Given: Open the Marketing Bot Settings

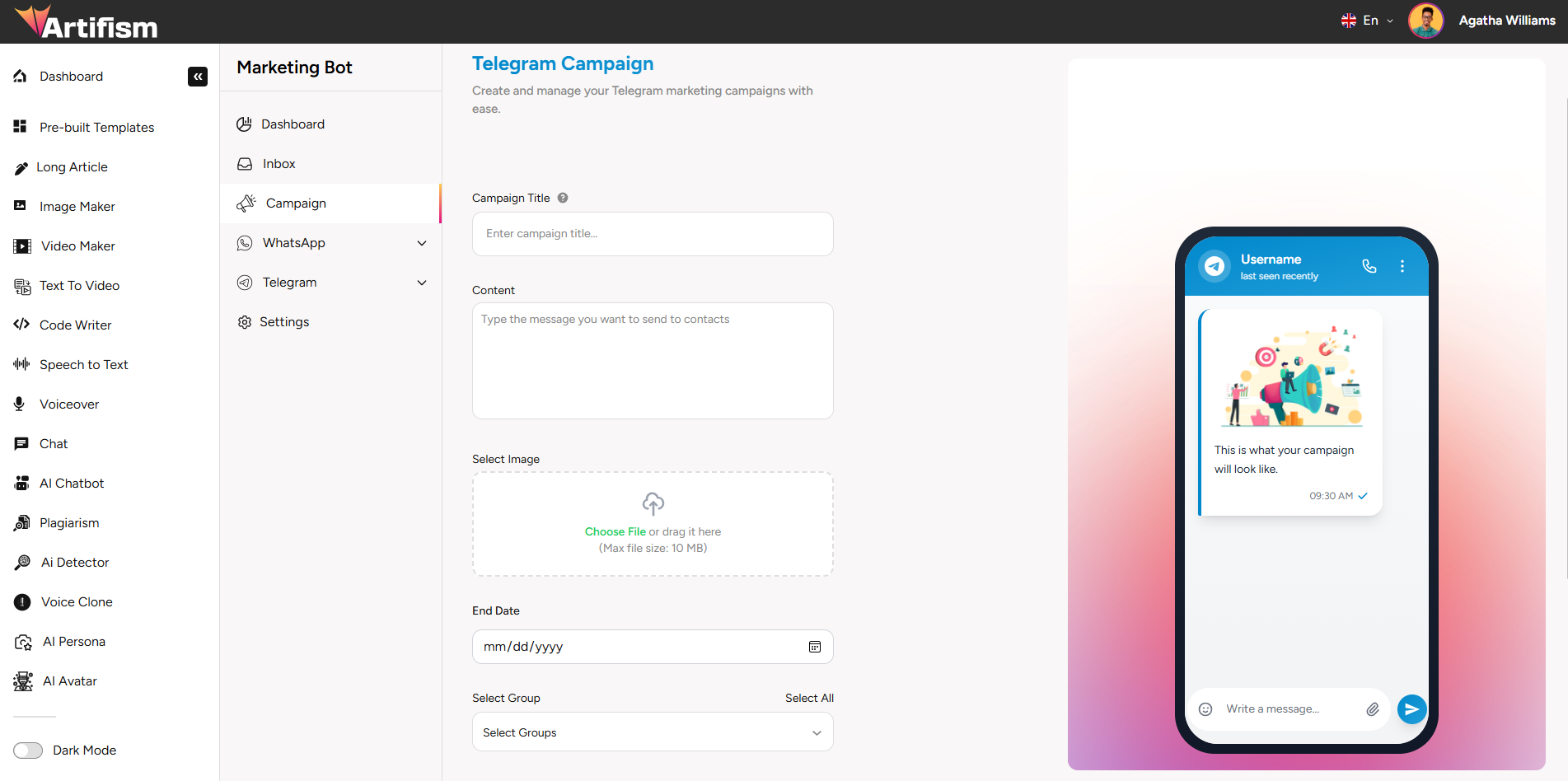Looking at the screenshot, I should point(284,321).
